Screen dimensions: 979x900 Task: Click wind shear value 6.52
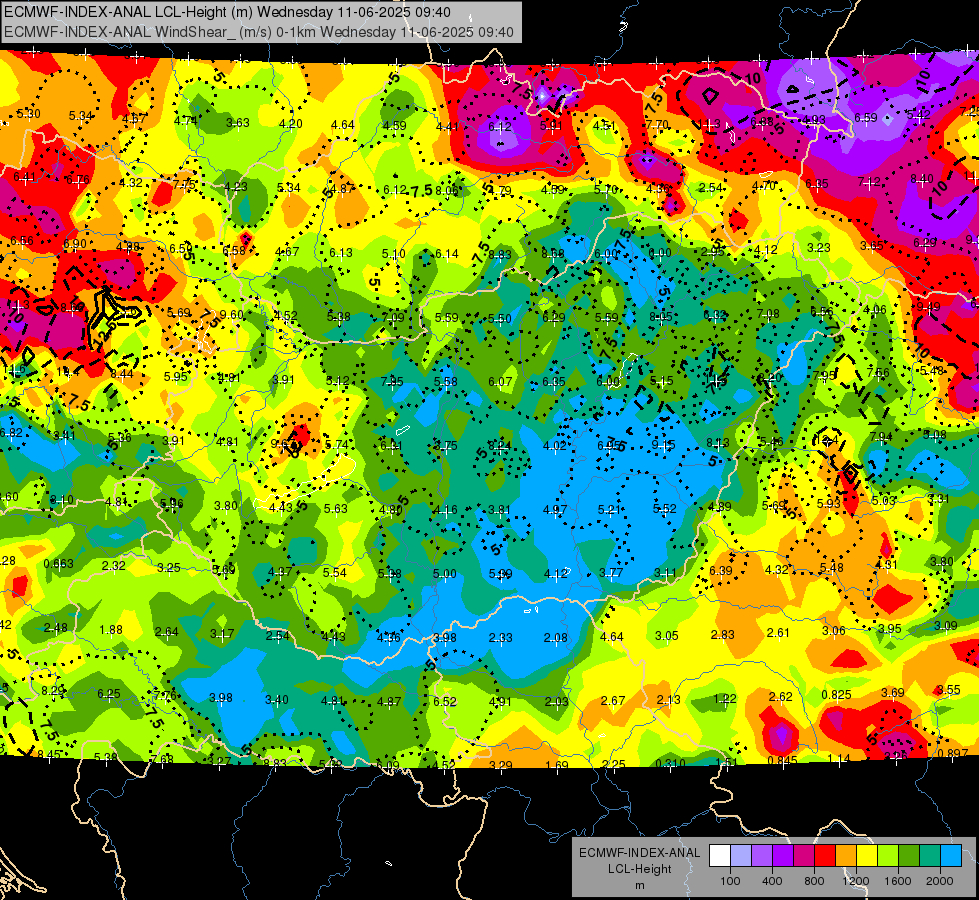pyautogui.click(x=445, y=701)
